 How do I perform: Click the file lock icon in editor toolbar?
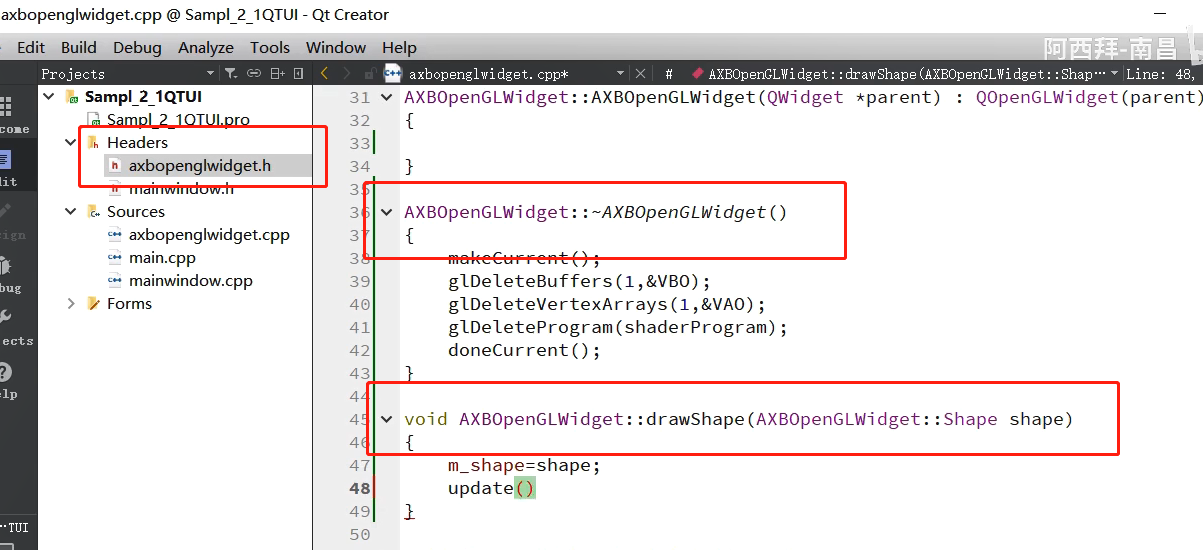pos(369,73)
